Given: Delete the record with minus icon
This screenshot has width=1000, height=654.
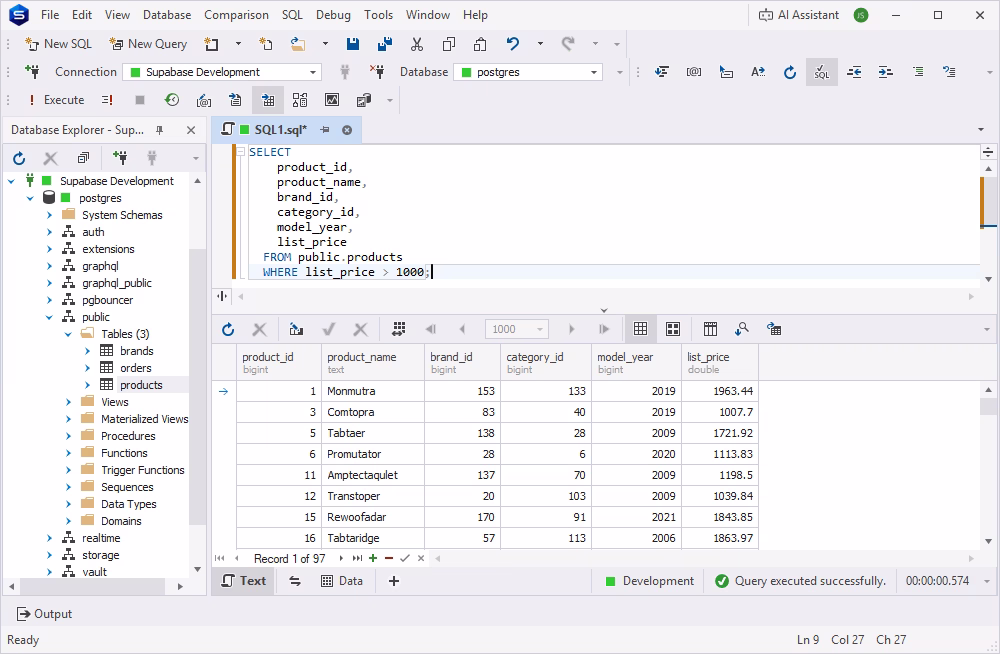Looking at the screenshot, I should (x=389, y=558).
